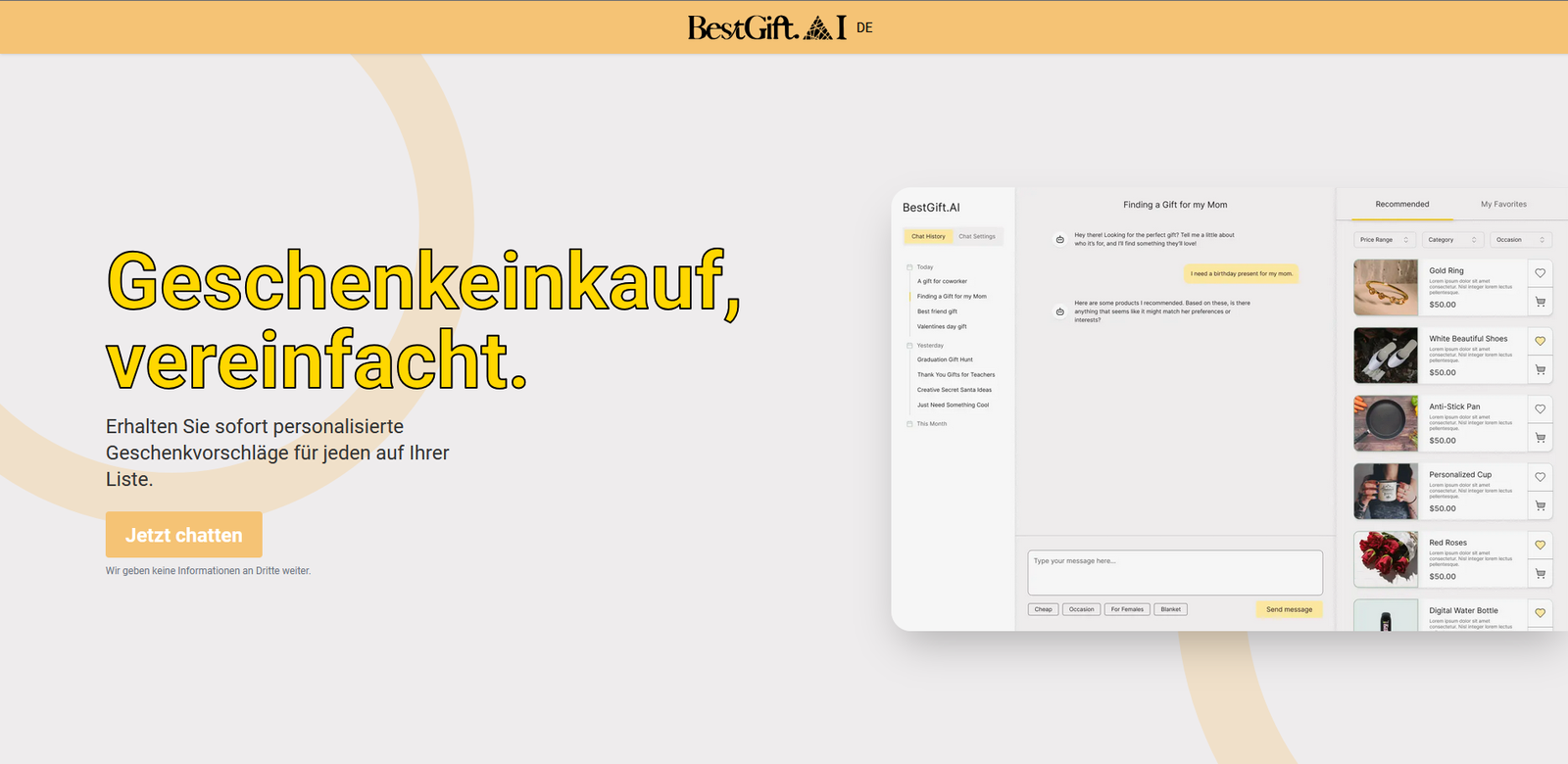Toggle Digital Water Bottle favorite heart
The width and height of the screenshot is (1568, 764).
click(x=1541, y=613)
